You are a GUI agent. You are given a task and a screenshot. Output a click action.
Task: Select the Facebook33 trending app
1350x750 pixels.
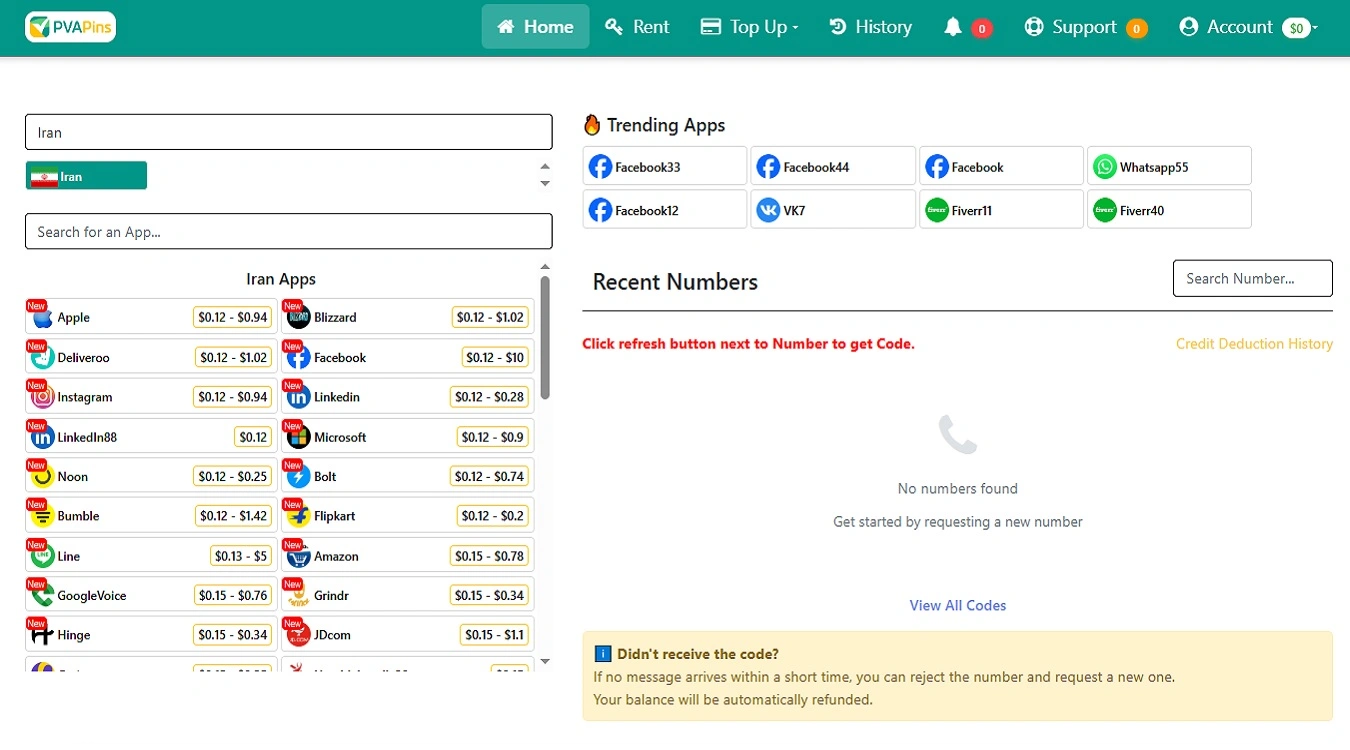(665, 166)
